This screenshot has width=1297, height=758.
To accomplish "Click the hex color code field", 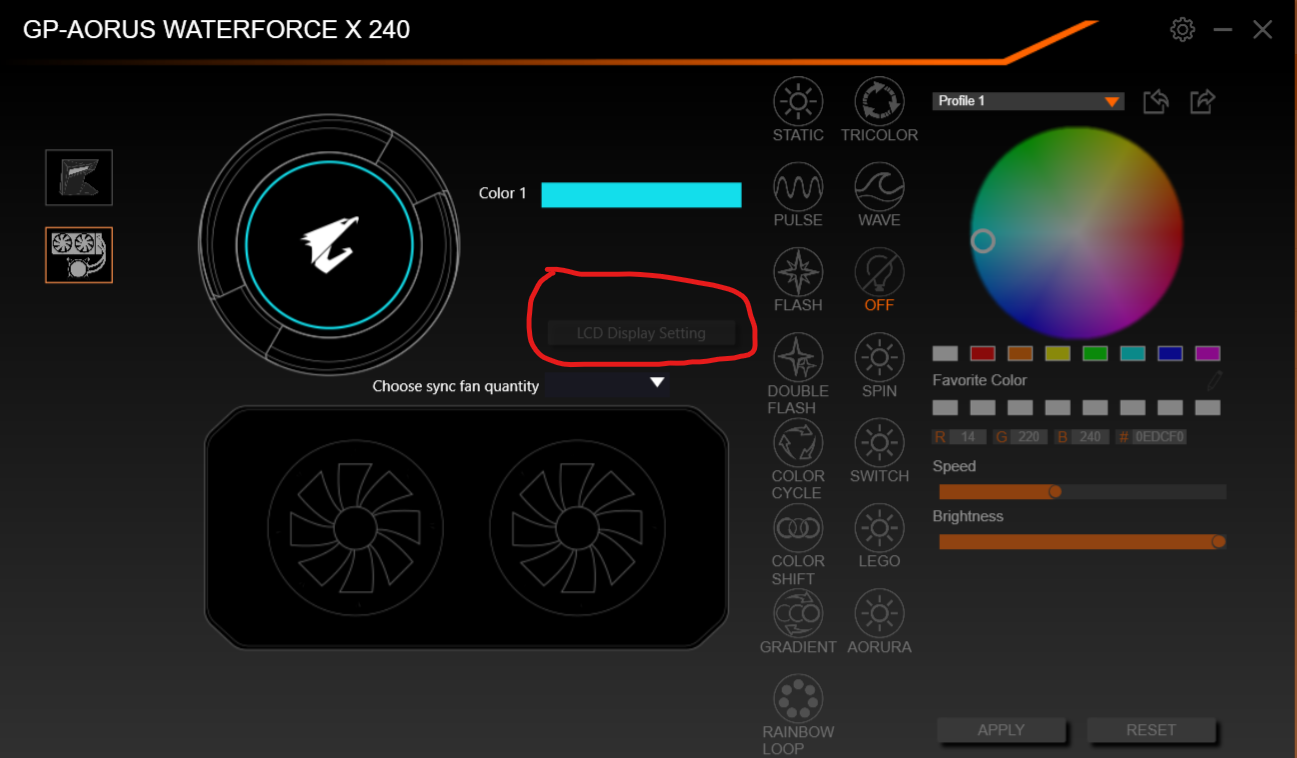I will [1159, 437].
